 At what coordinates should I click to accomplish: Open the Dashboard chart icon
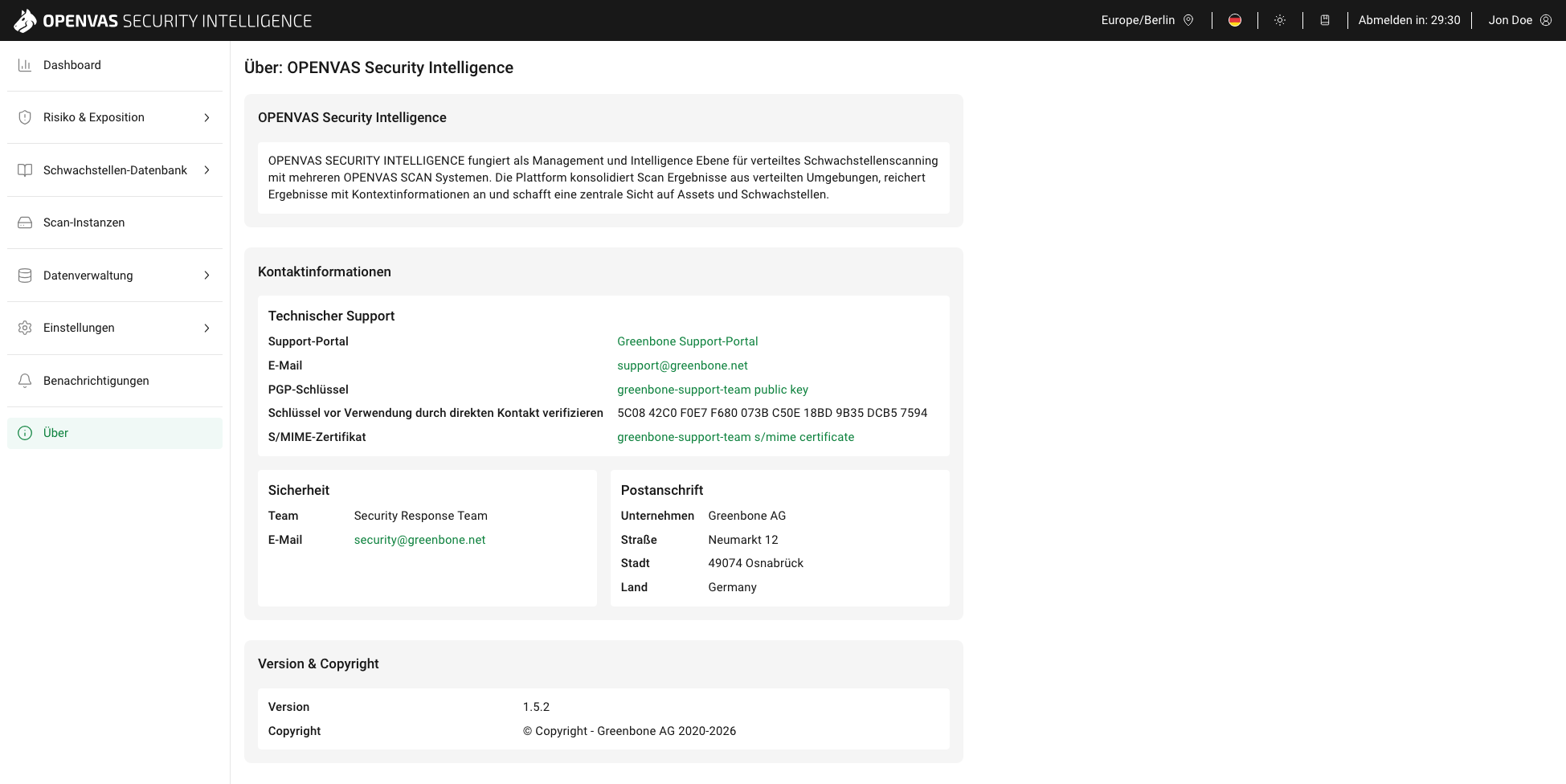(25, 65)
